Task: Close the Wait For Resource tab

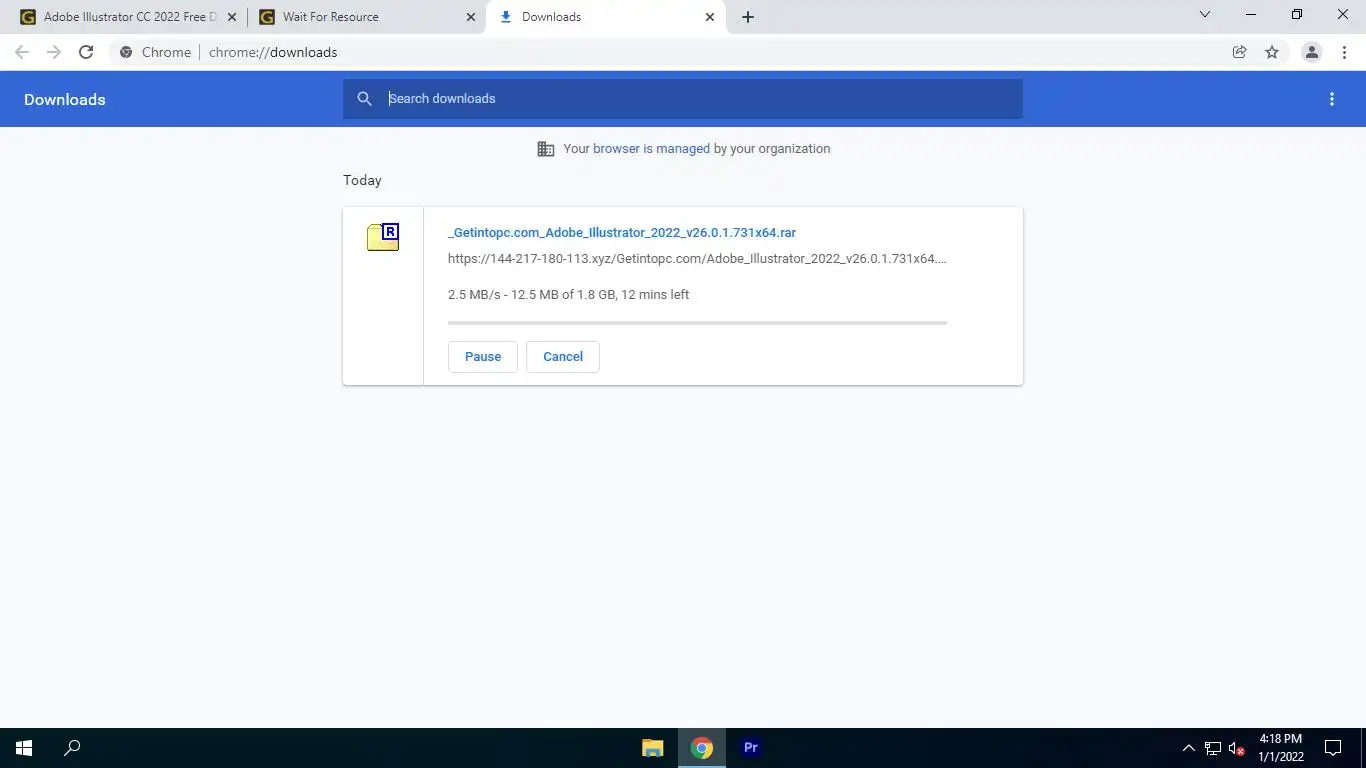Action: [x=471, y=17]
